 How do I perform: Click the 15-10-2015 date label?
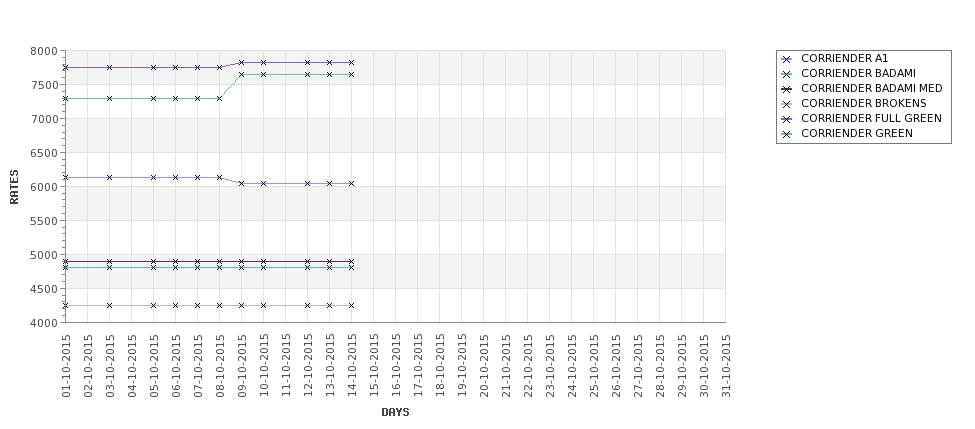374,366
